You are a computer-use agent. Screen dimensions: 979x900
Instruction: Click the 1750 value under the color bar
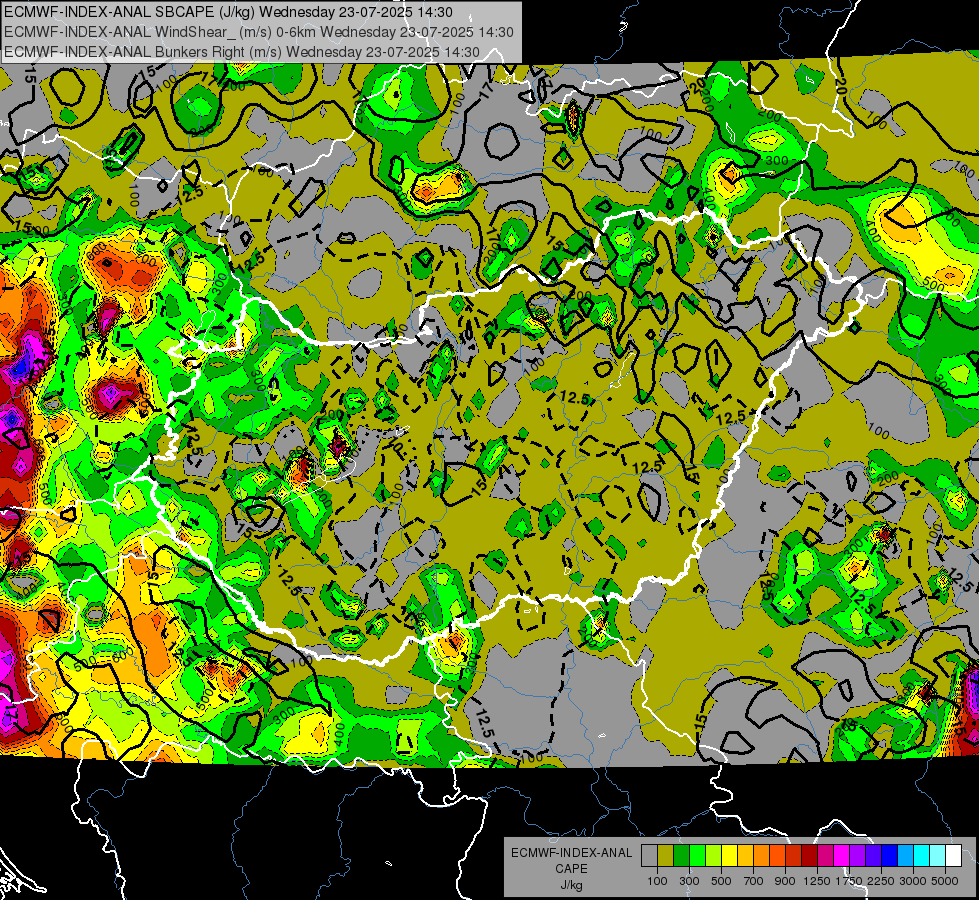(x=850, y=881)
